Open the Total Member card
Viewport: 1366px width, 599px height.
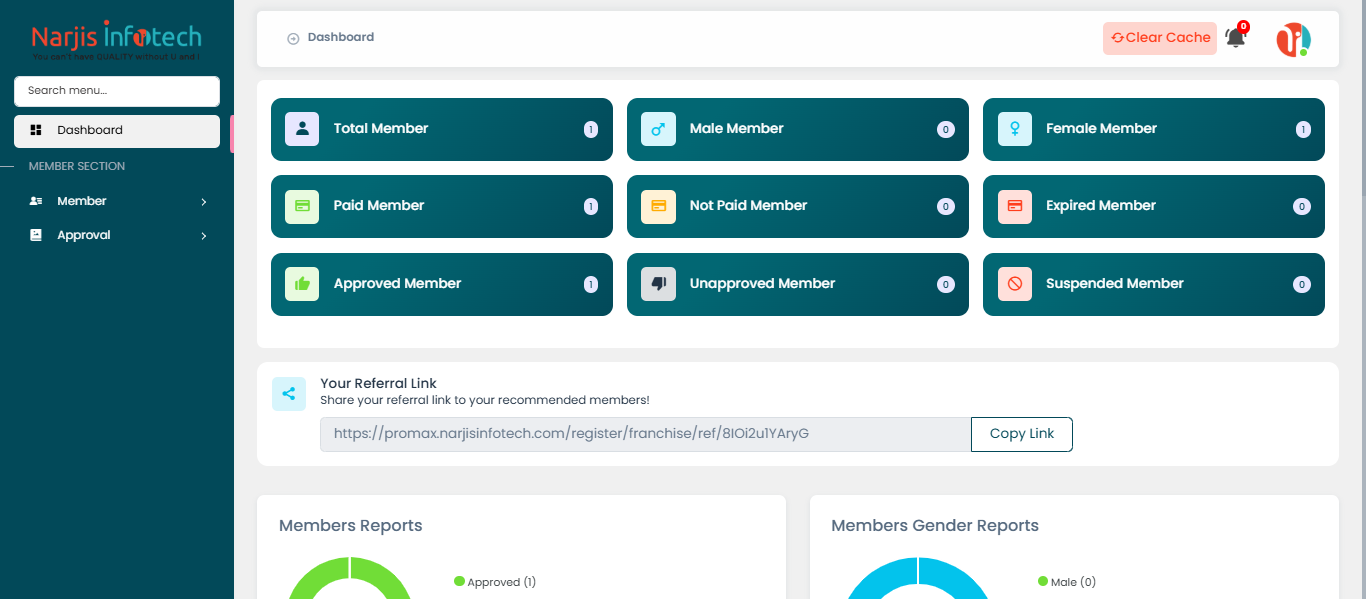442,129
